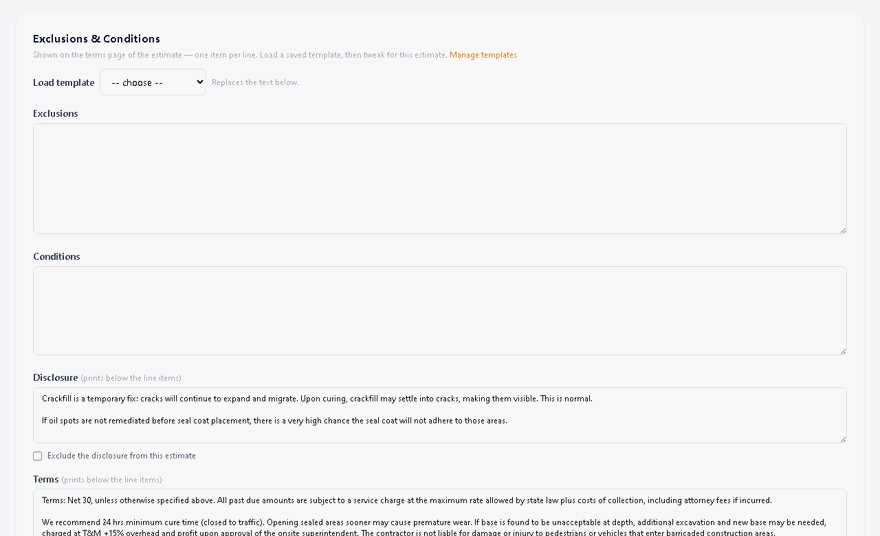Click into the Terms text area
Image resolution: width=880 pixels, height=536 pixels.
click(x=439, y=512)
